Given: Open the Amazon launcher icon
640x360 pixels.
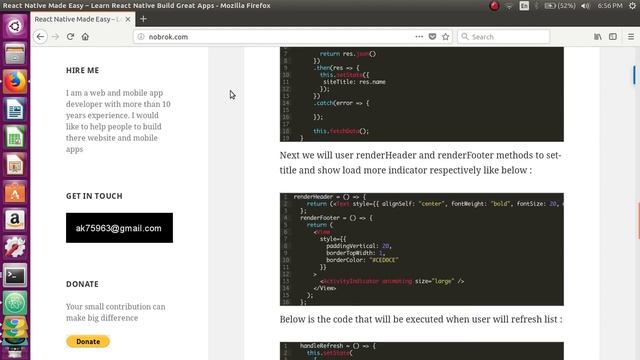Looking at the screenshot, I should click(15, 220).
